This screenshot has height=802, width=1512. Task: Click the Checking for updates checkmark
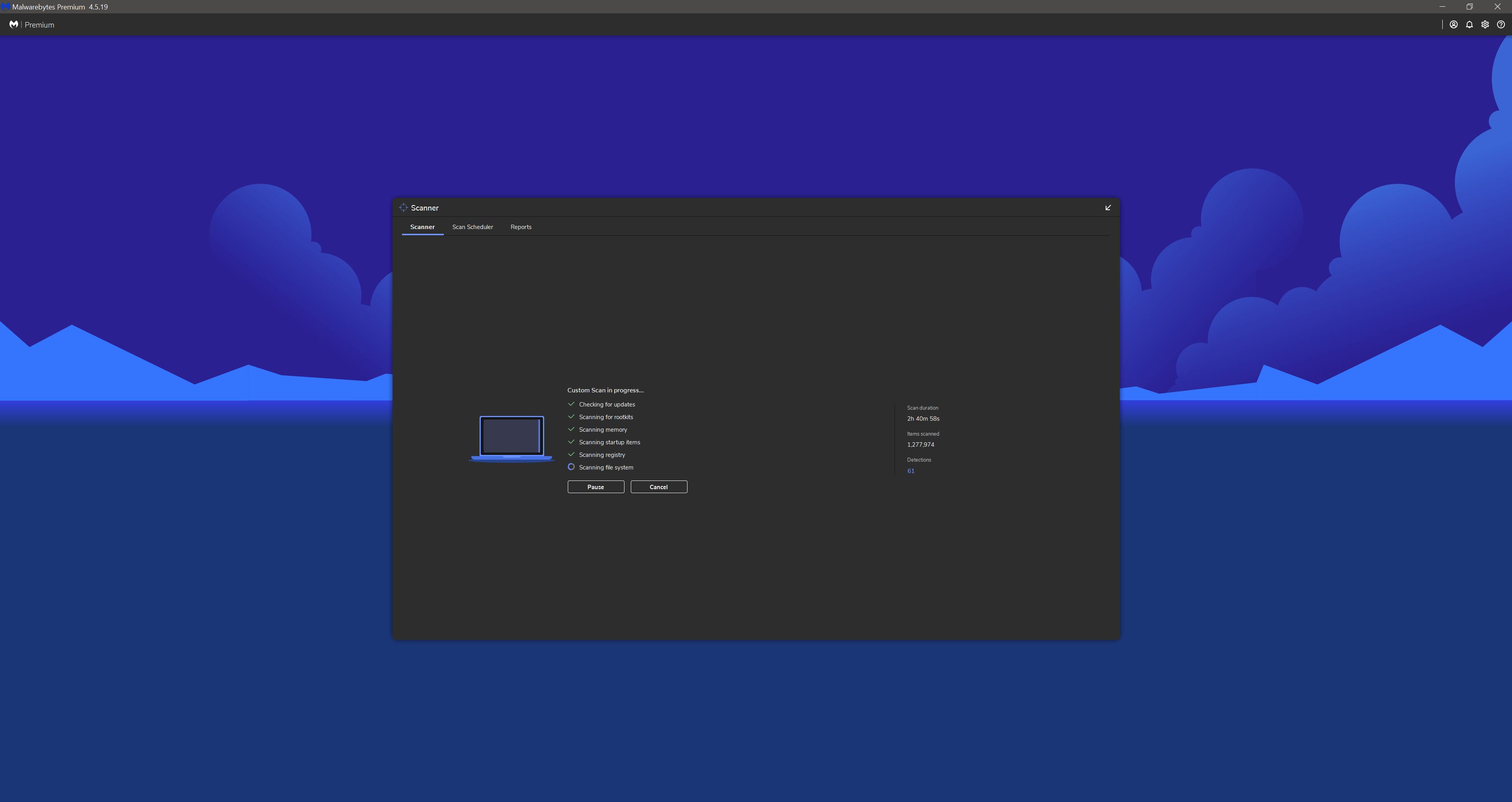pos(571,404)
